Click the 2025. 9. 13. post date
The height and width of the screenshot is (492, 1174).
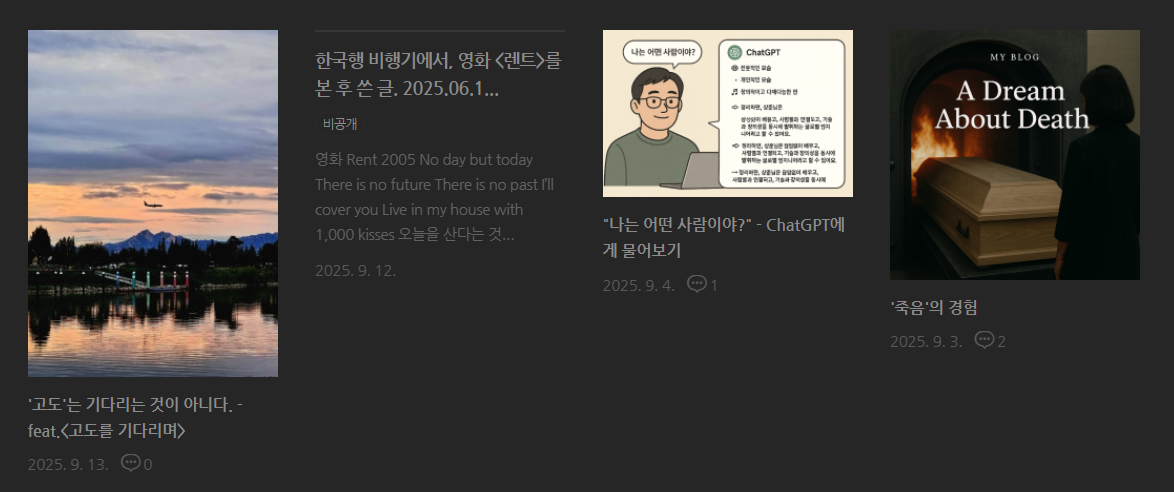pos(68,464)
